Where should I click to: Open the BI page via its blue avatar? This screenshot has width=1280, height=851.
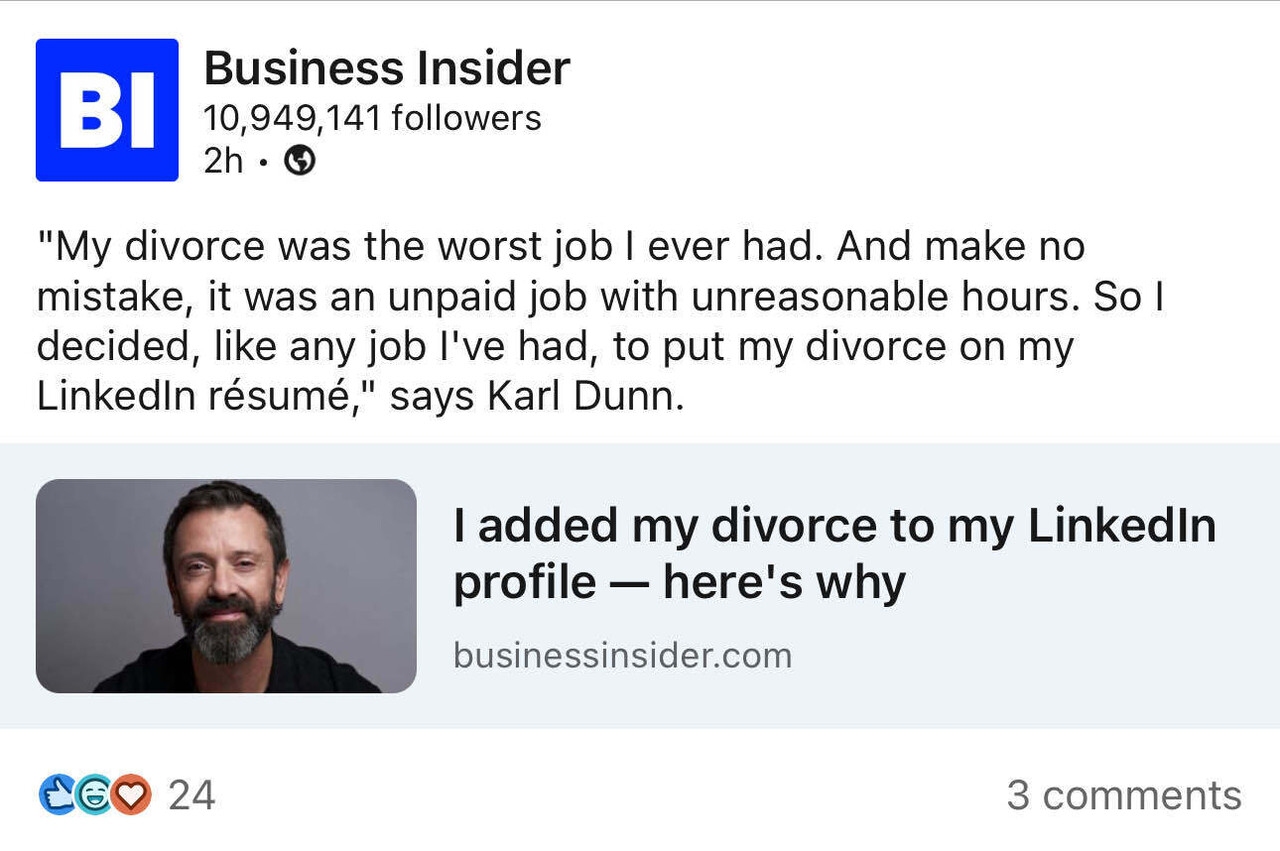coord(107,109)
